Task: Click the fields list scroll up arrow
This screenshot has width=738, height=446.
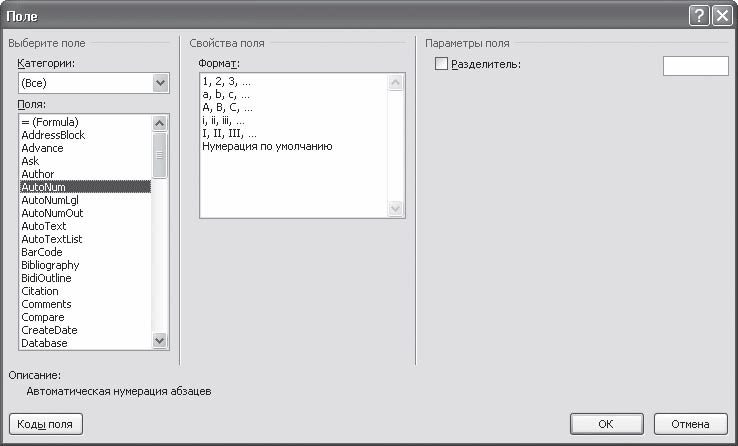Action: click(160, 123)
